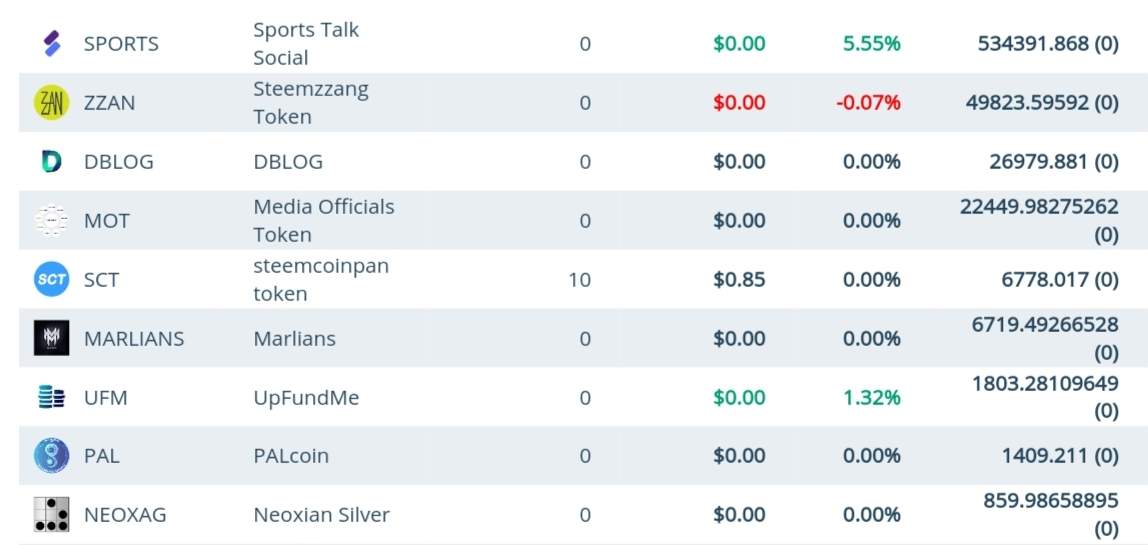Viewport: 1148px width, 545px height.
Task: Open the SPORTS token symbol link
Action: 121,44
